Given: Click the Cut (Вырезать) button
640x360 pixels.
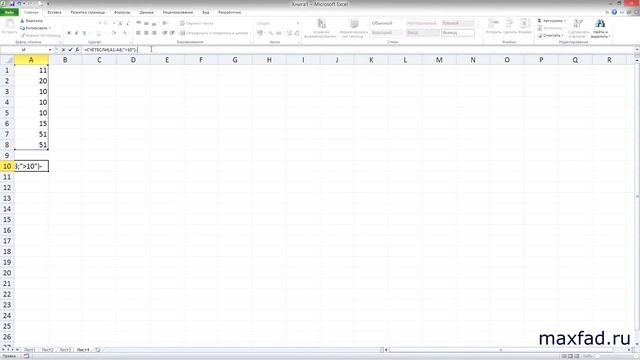Looking at the screenshot, I should pyautogui.click(x=31, y=20).
